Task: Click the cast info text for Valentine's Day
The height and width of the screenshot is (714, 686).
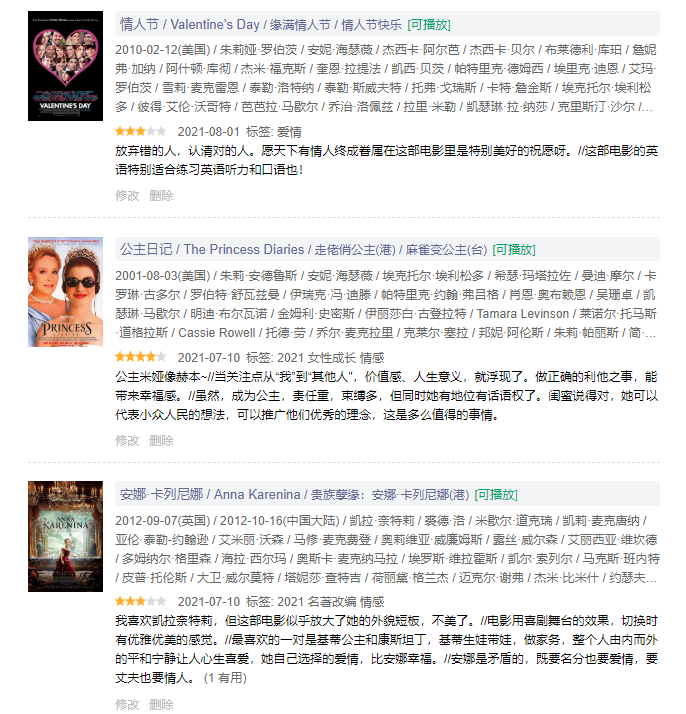Action: tap(386, 78)
